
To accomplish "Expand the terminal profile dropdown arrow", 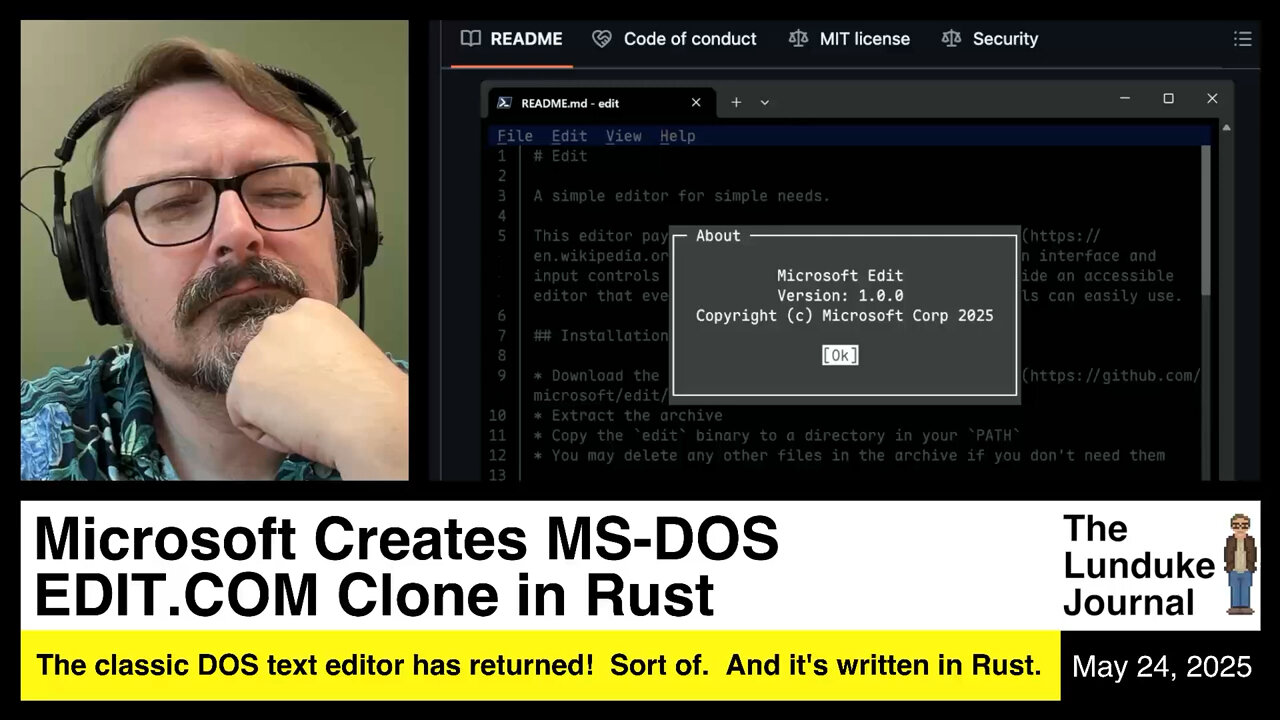I will 765,102.
